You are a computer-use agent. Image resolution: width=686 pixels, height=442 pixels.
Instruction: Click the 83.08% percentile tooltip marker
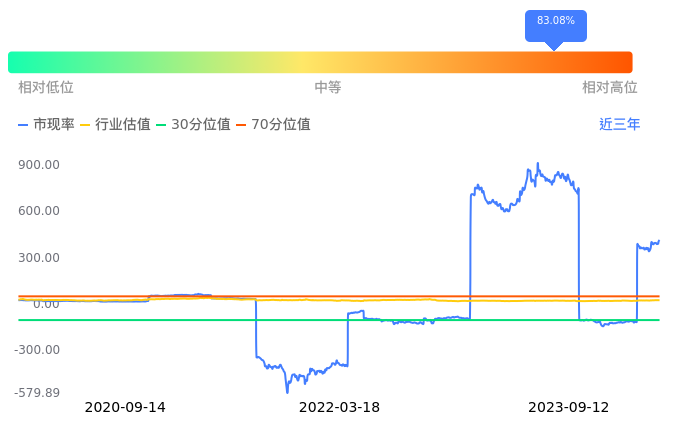coord(555,22)
